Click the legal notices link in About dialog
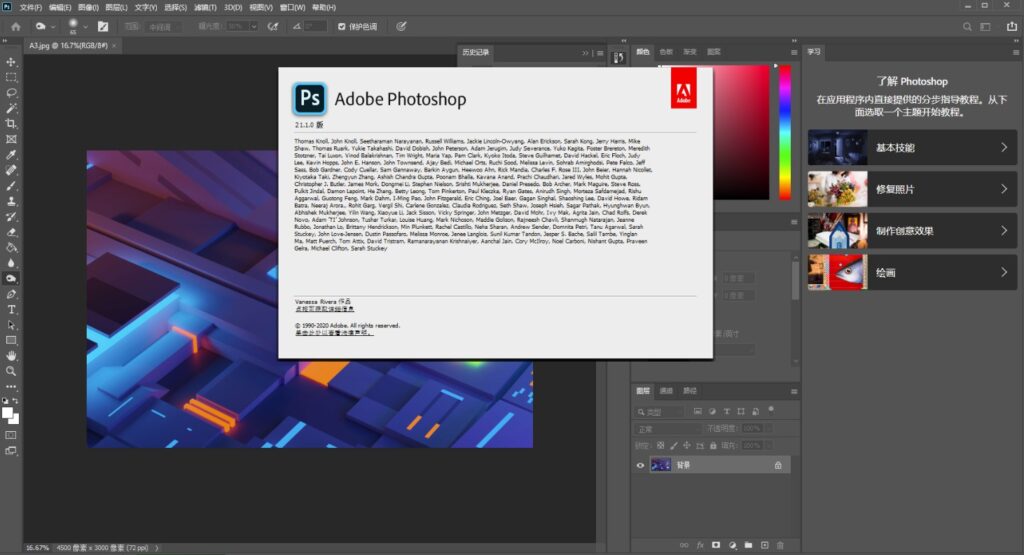Image resolution: width=1024 pixels, height=555 pixels. pos(333,333)
